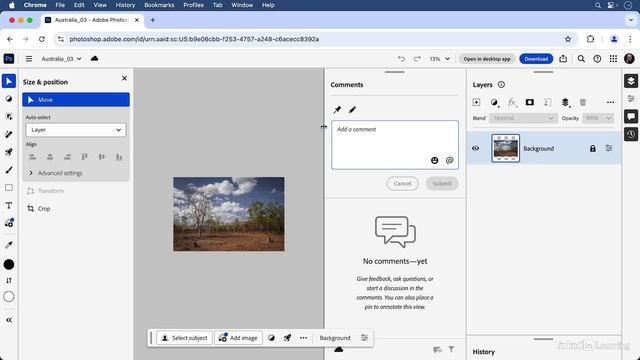
Task: Click the black foreground color swatch
Action: pos(9,264)
